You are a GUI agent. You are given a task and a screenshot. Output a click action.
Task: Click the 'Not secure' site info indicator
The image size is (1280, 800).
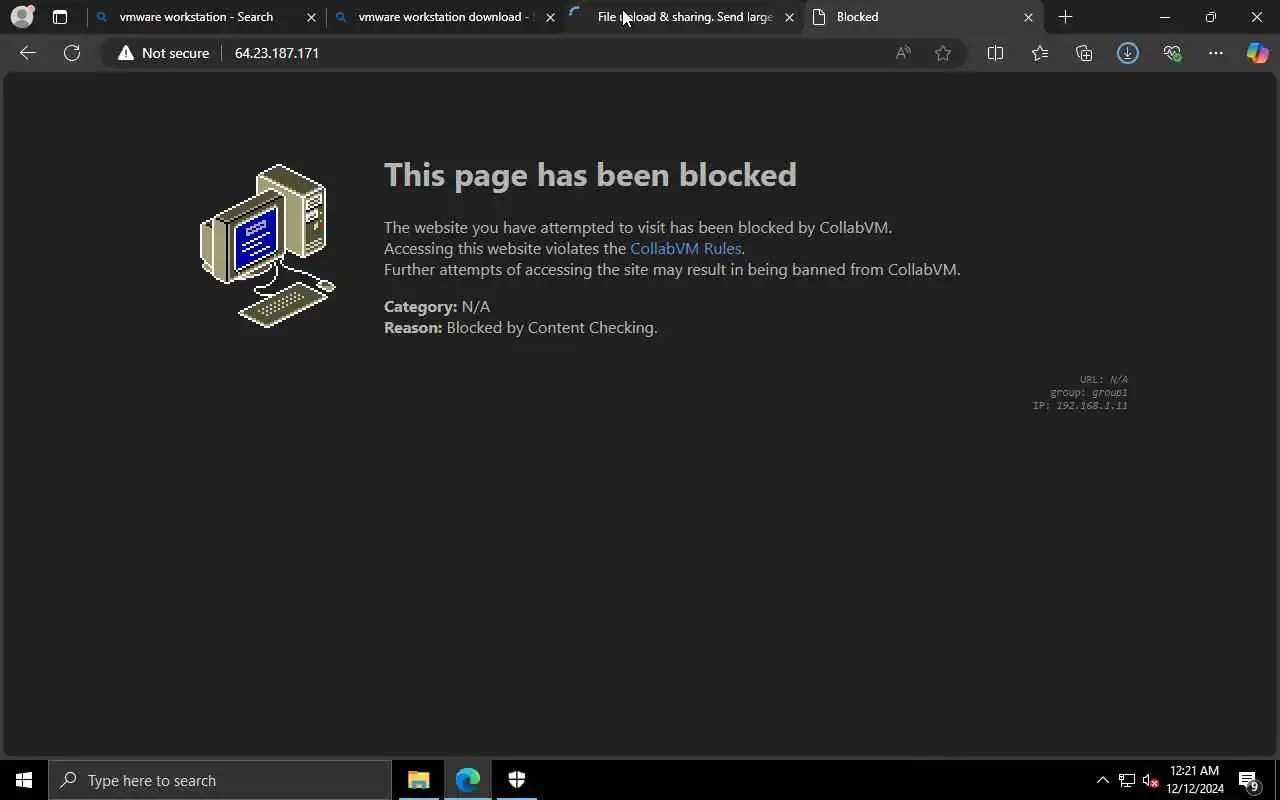pos(164,53)
